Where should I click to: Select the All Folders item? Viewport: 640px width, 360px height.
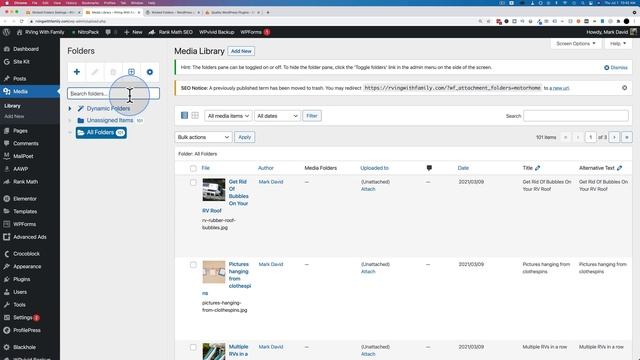coord(101,133)
